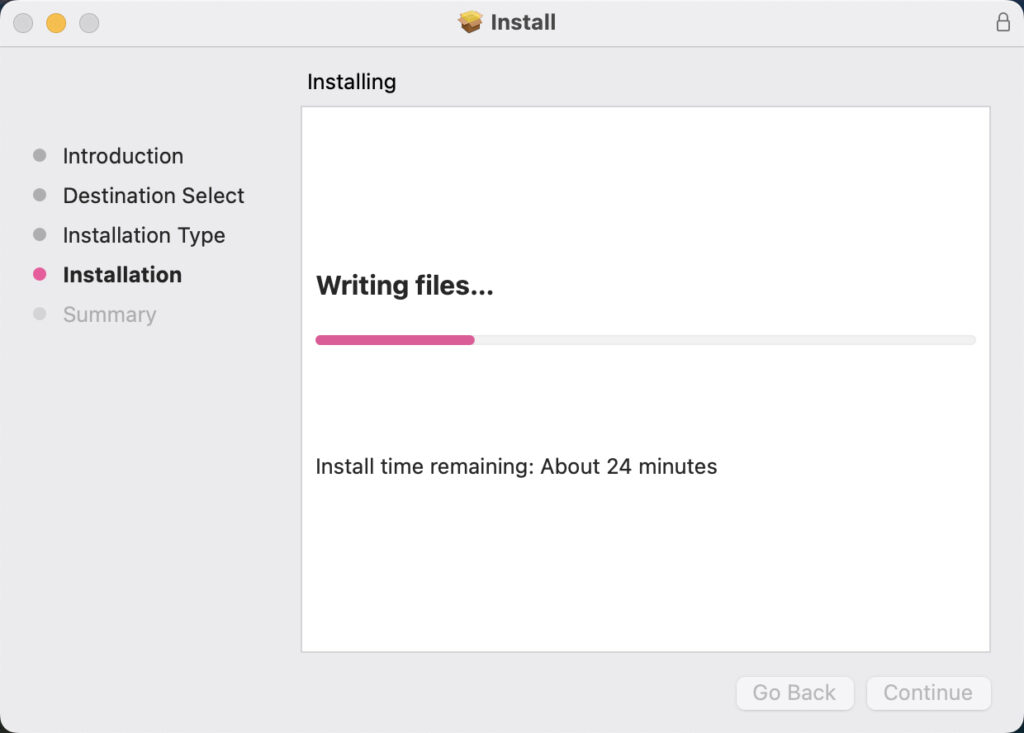Click the yellow minimize window control
The height and width of the screenshot is (733, 1024).
56,21
